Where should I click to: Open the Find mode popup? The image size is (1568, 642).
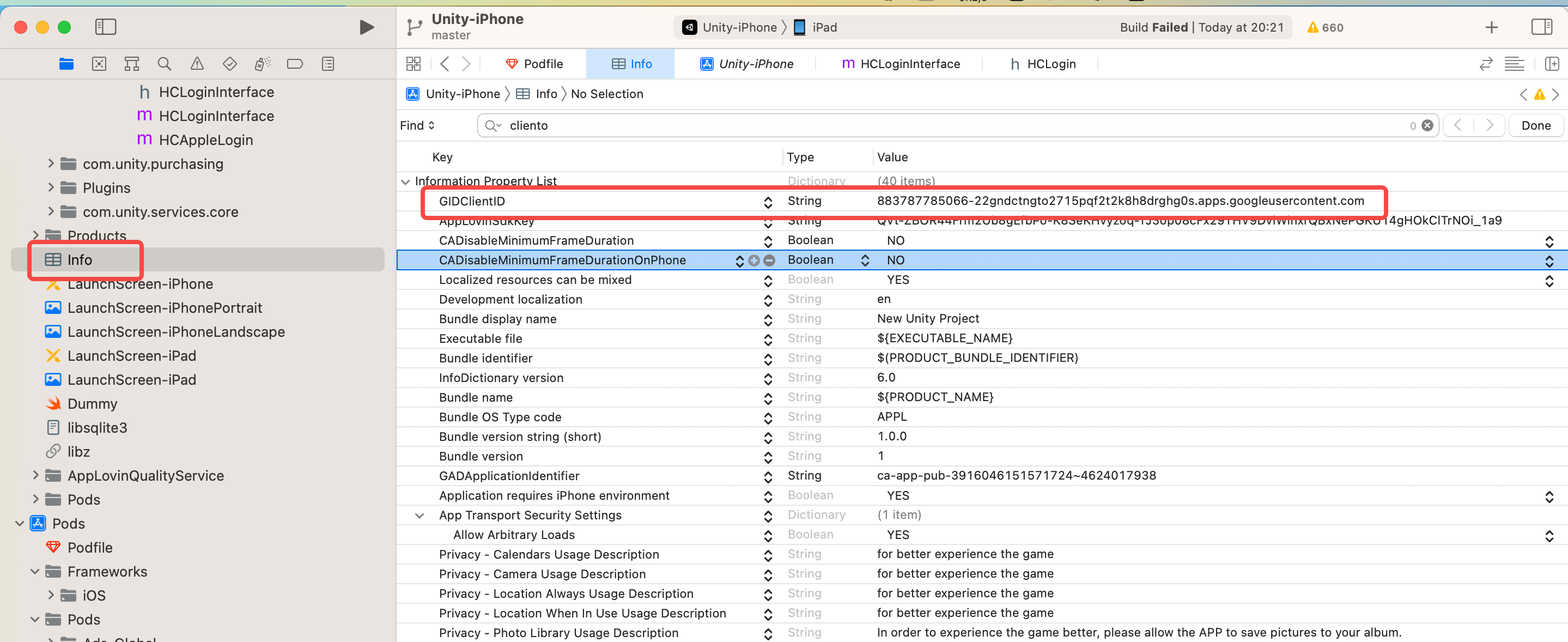coord(417,125)
